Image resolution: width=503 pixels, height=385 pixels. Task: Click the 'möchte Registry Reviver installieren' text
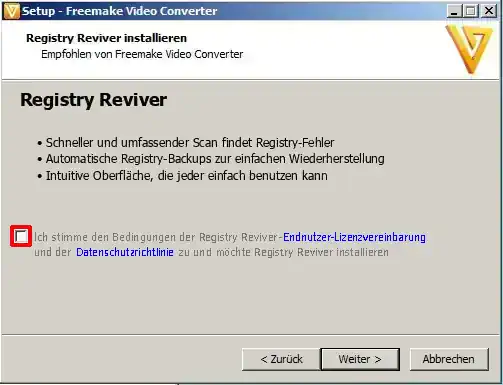click(302, 252)
